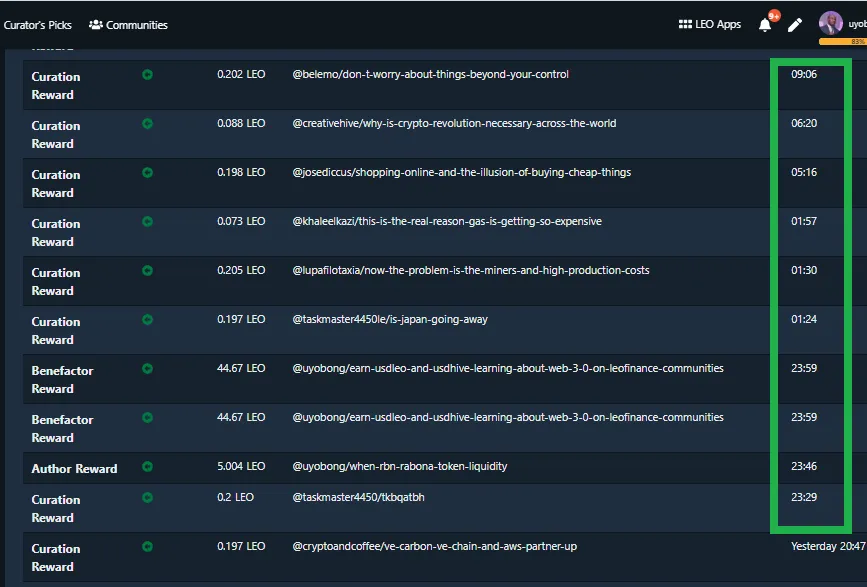Open the notifications bell
This screenshot has height=587, width=867.
765,25
